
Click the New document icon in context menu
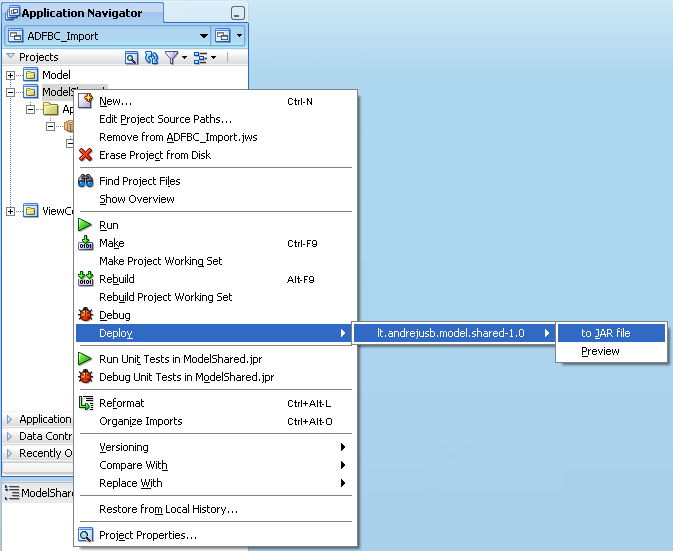pos(85,101)
